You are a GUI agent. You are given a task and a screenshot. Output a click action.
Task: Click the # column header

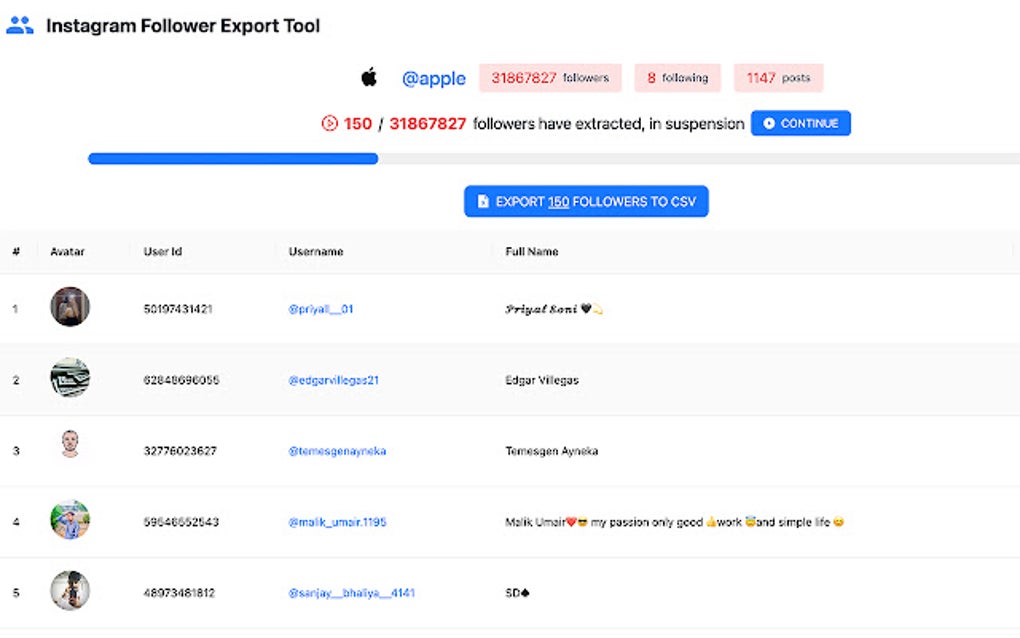click(x=16, y=252)
